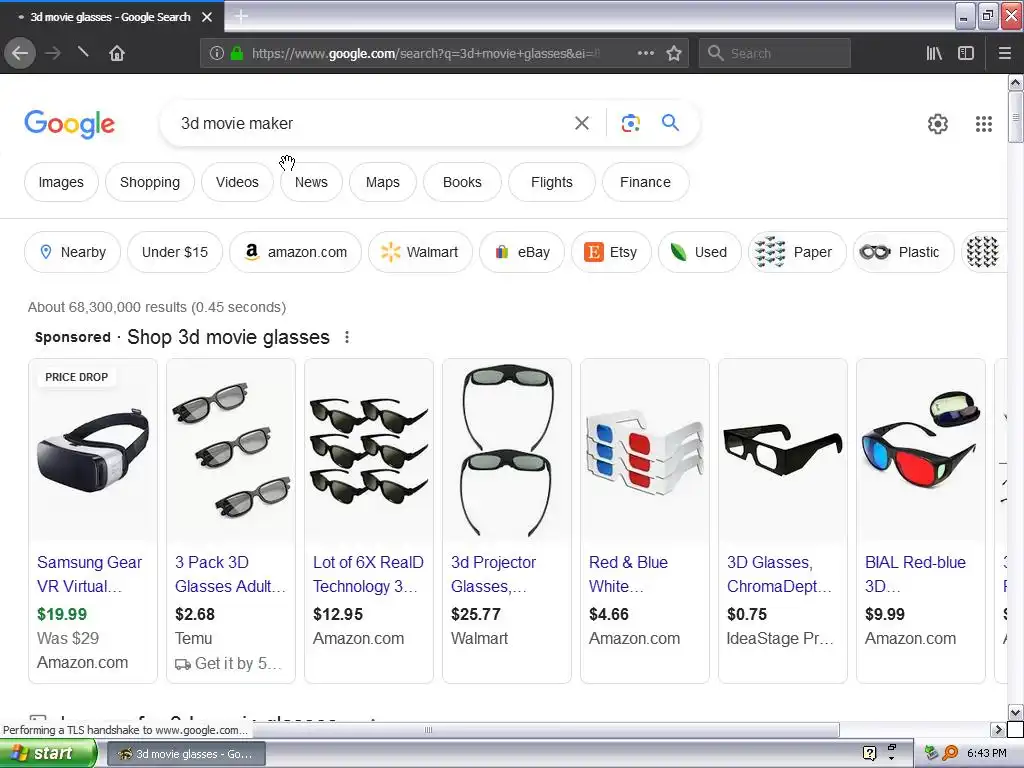Open the Firefox library icon
Screen dimensions: 1024x768
(x=934, y=54)
